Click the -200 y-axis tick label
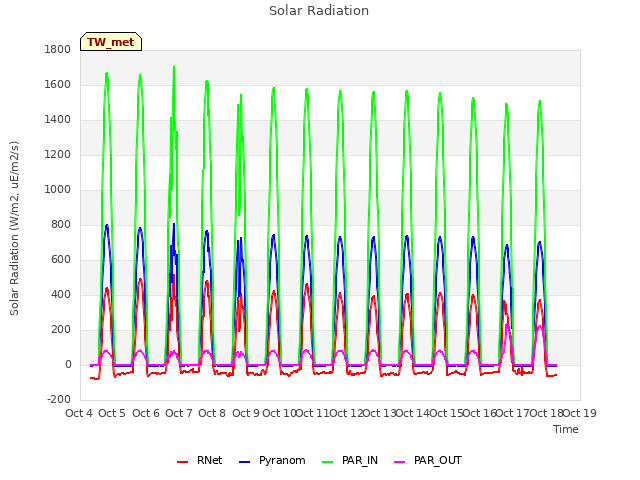This screenshot has width=640, height=480. click(x=59, y=400)
